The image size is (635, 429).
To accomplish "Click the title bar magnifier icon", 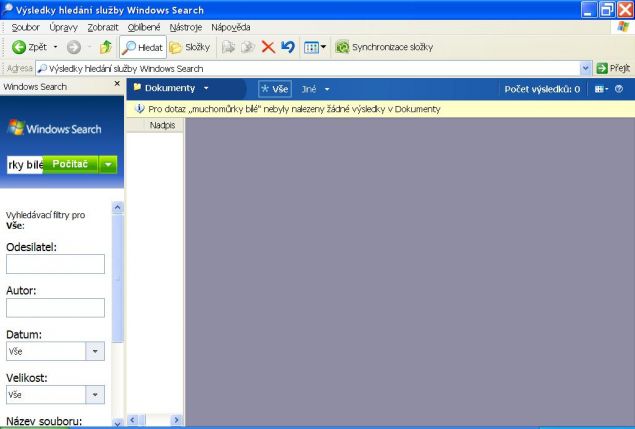I will click(7, 9).
